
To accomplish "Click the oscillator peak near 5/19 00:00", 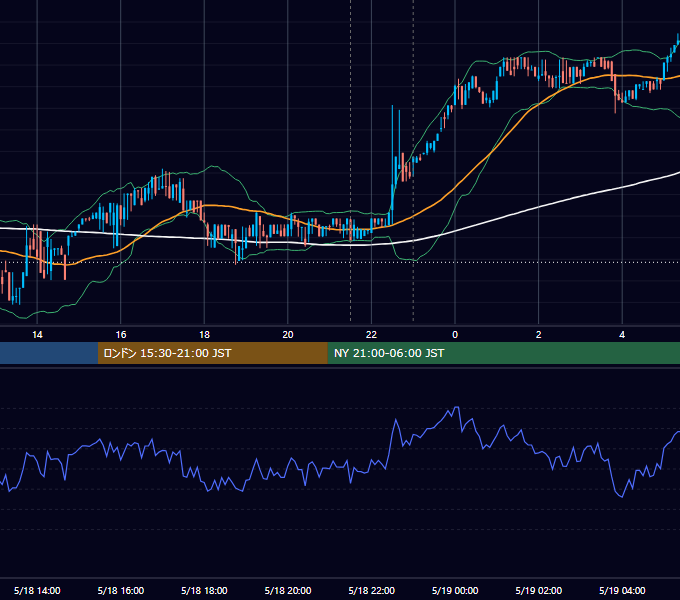I will [x=456, y=408].
